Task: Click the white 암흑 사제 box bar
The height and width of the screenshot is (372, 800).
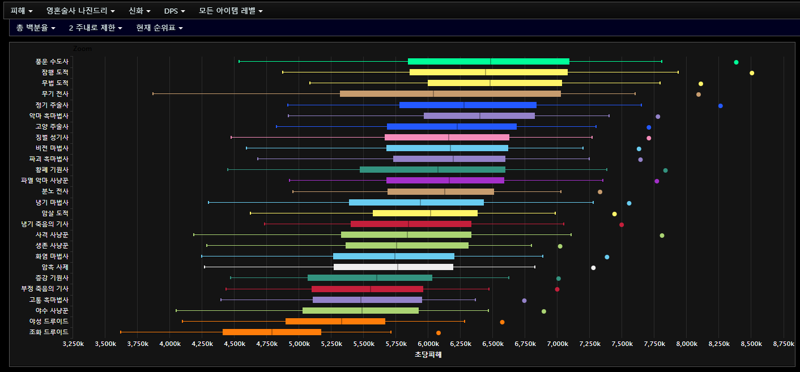Action: [x=393, y=267]
